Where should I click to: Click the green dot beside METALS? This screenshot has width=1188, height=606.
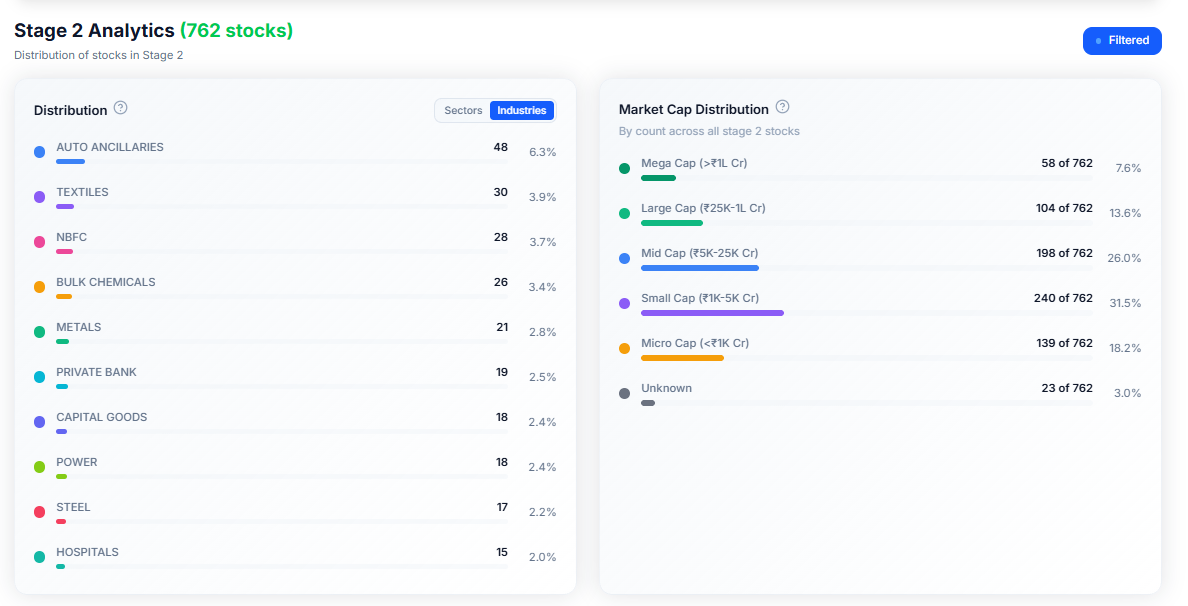point(39,332)
